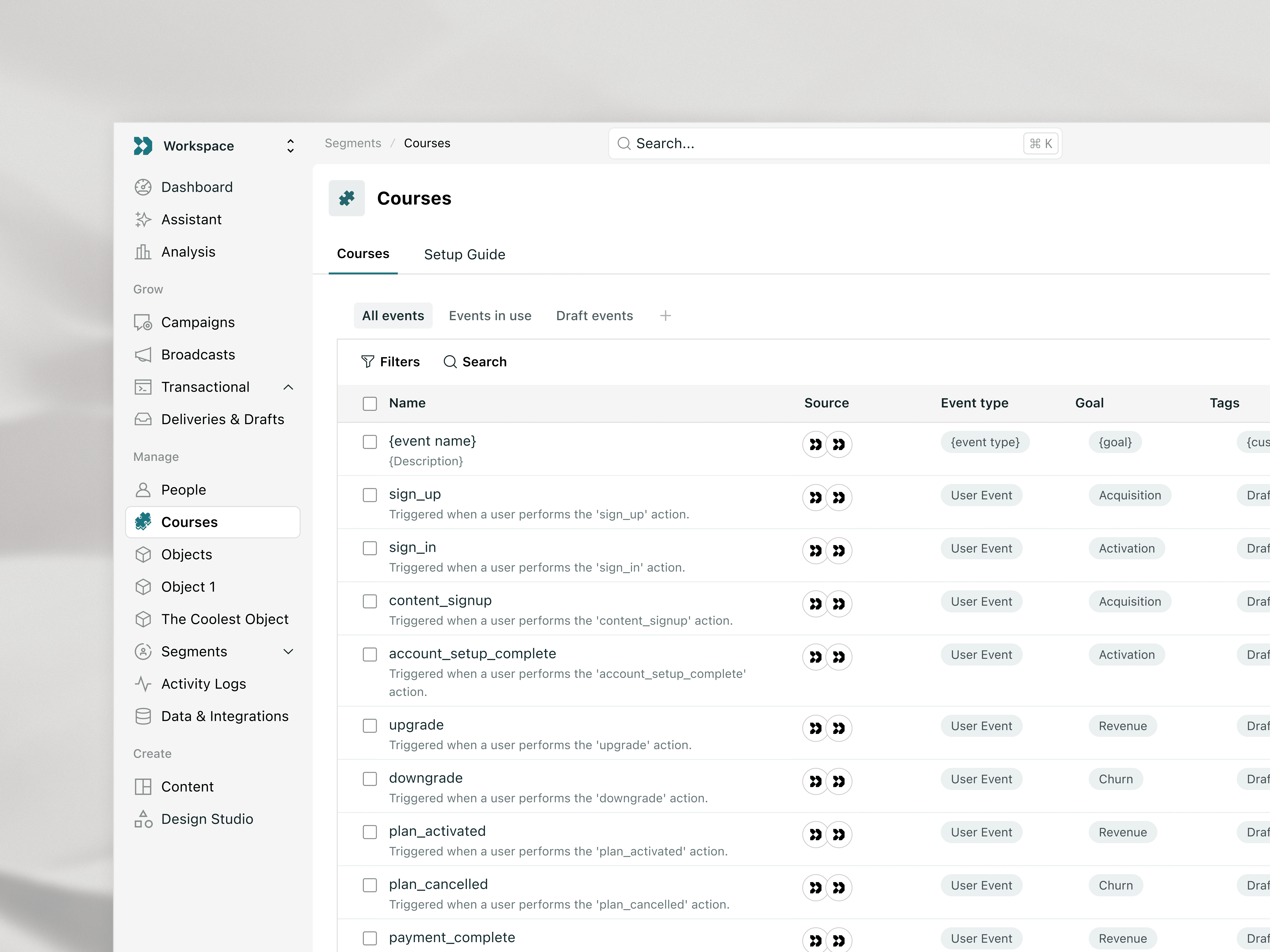Select the Draft events view tab
The height and width of the screenshot is (952, 1270).
(x=594, y=316)
